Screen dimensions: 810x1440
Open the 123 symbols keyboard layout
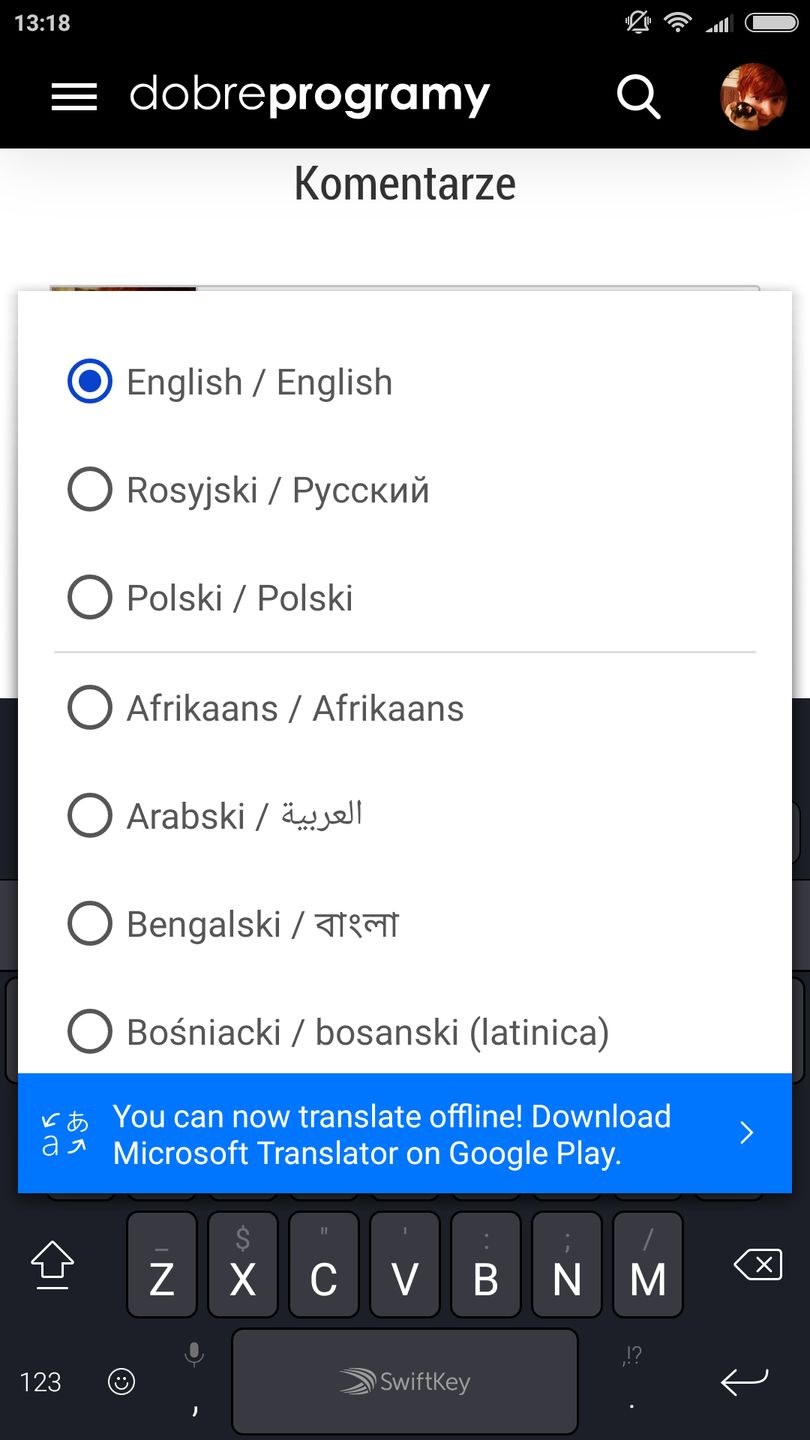click(42, 1382)
